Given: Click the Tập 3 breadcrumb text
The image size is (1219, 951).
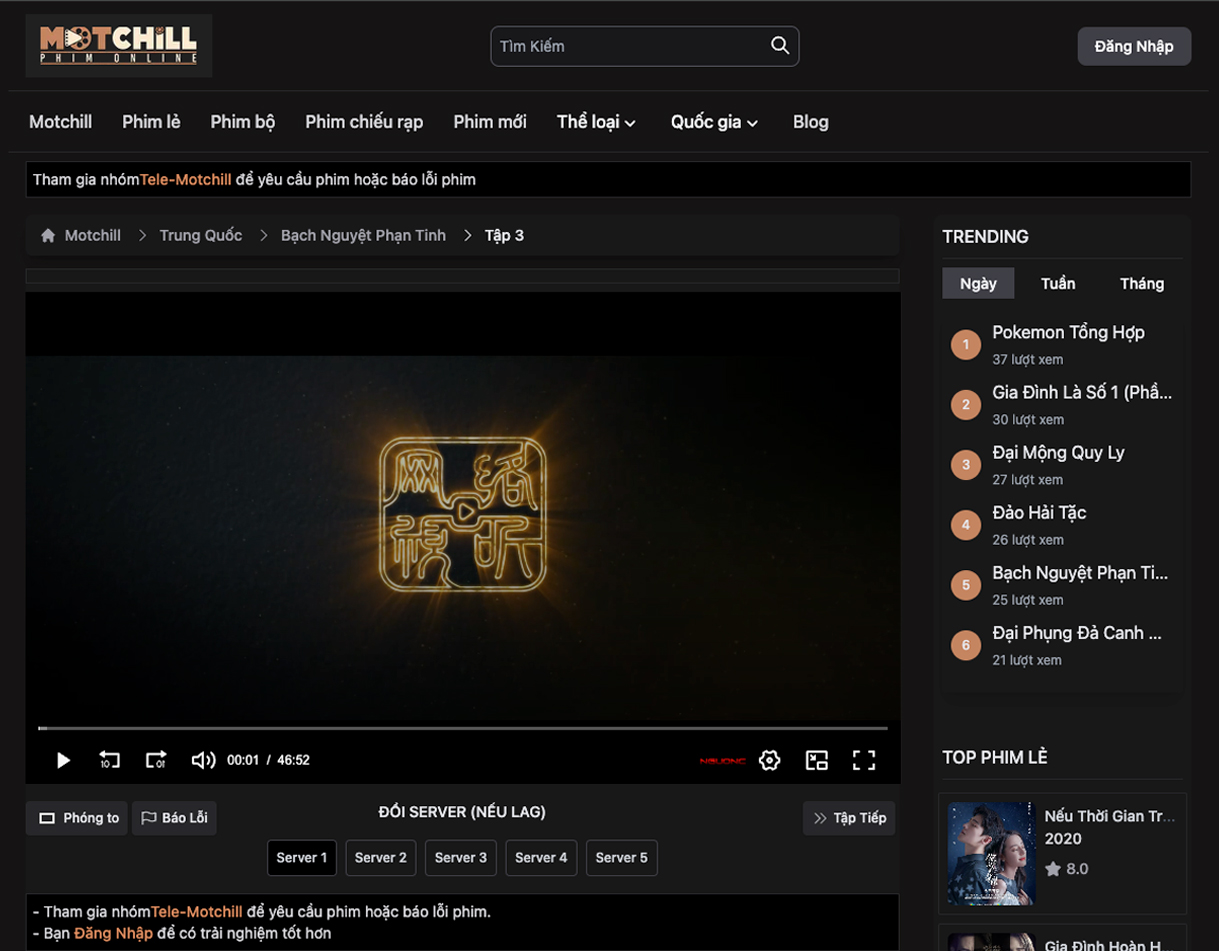Looking at the screenshot, I should [504, 235].
